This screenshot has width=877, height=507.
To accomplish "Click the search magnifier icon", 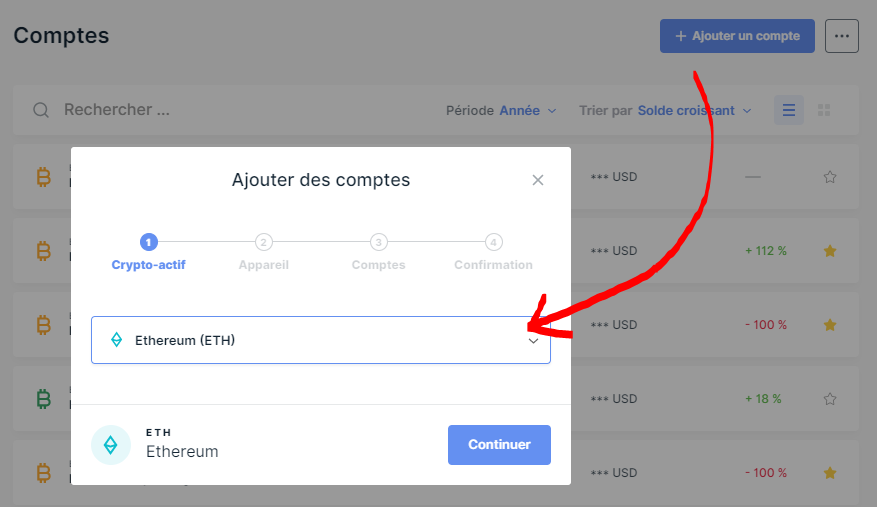I will click(x=41, y=110).
